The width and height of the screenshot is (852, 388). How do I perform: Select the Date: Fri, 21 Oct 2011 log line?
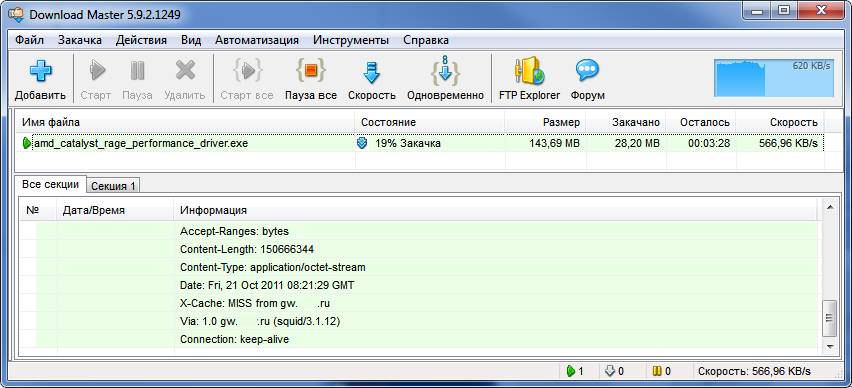(x=418, y=285)
